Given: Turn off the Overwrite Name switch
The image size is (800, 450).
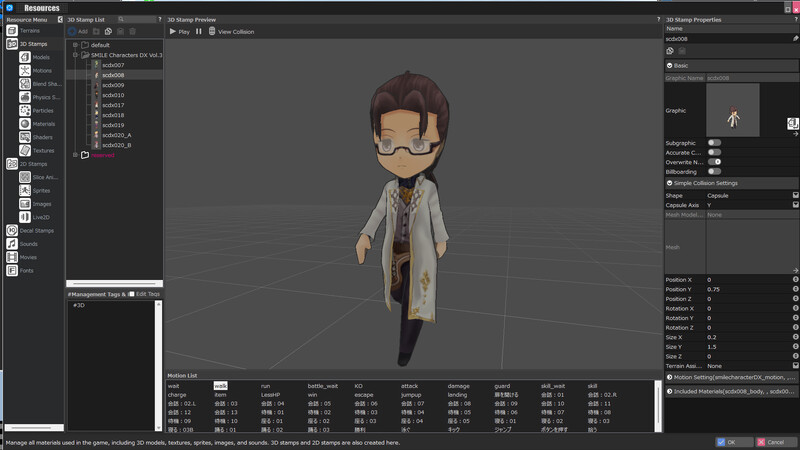Looking at the screenshot, I should (714, 162).
